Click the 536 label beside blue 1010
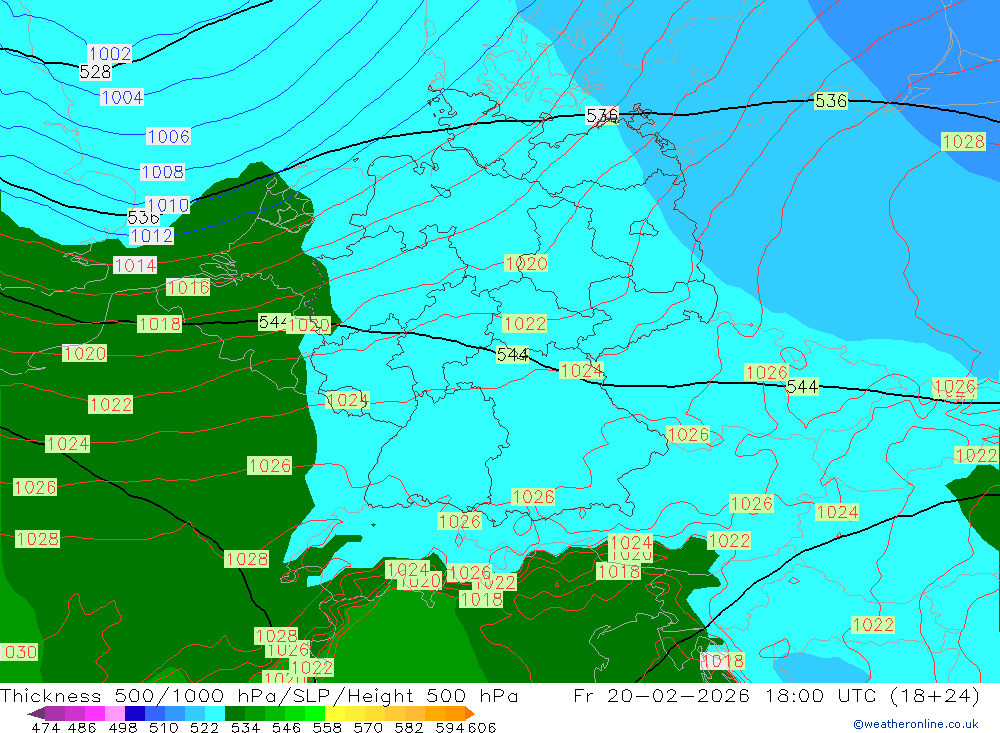 coord(142,218)
